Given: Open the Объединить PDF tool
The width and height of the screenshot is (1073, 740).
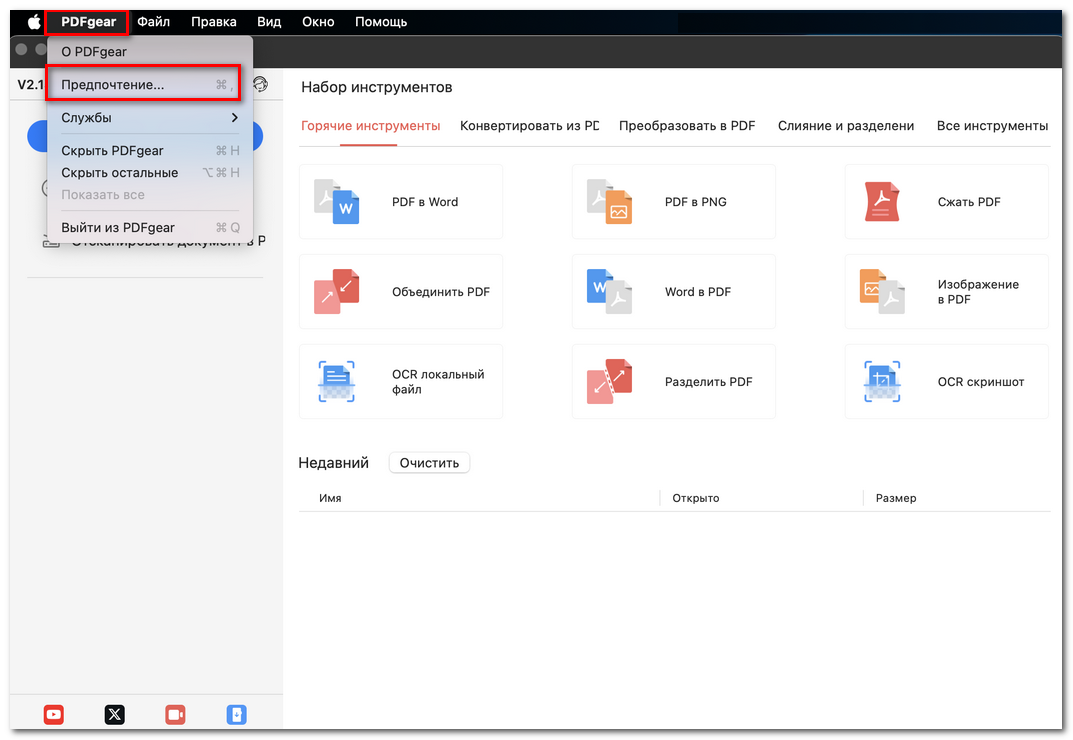Looking at the screenshot, I should coord(400,292).
